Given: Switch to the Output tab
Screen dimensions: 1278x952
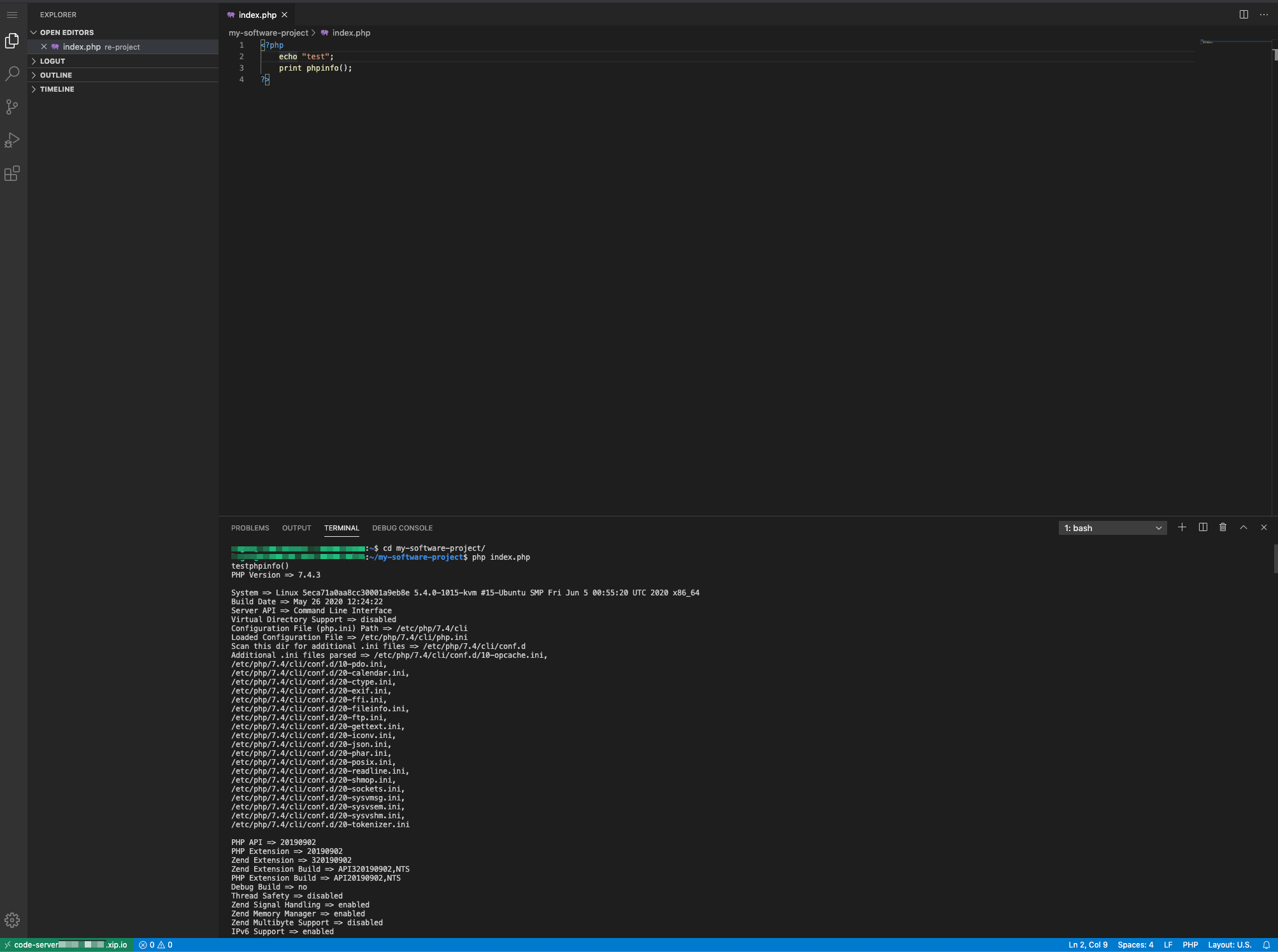Looking at the screenshot, I should [296, 528].
